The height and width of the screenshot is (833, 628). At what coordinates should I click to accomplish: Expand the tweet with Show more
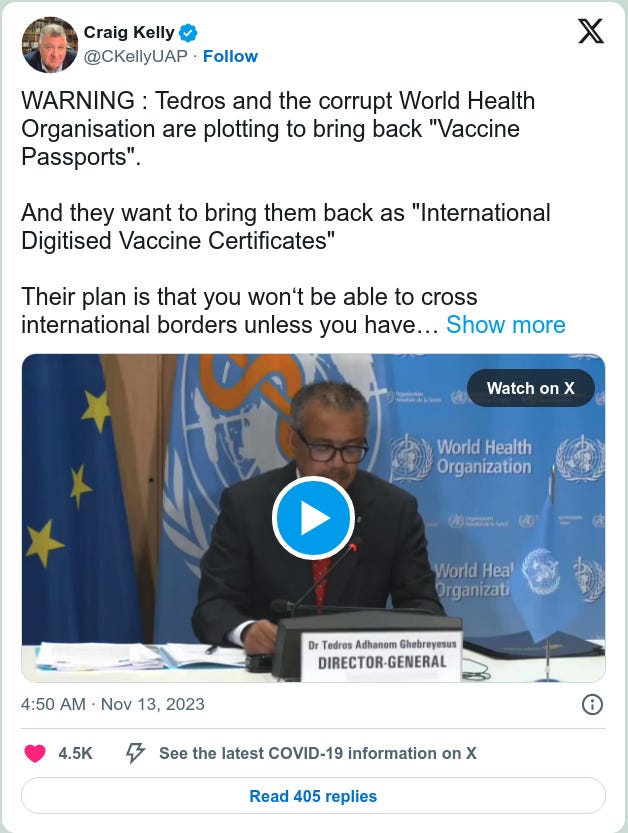(x=506, y=325)
